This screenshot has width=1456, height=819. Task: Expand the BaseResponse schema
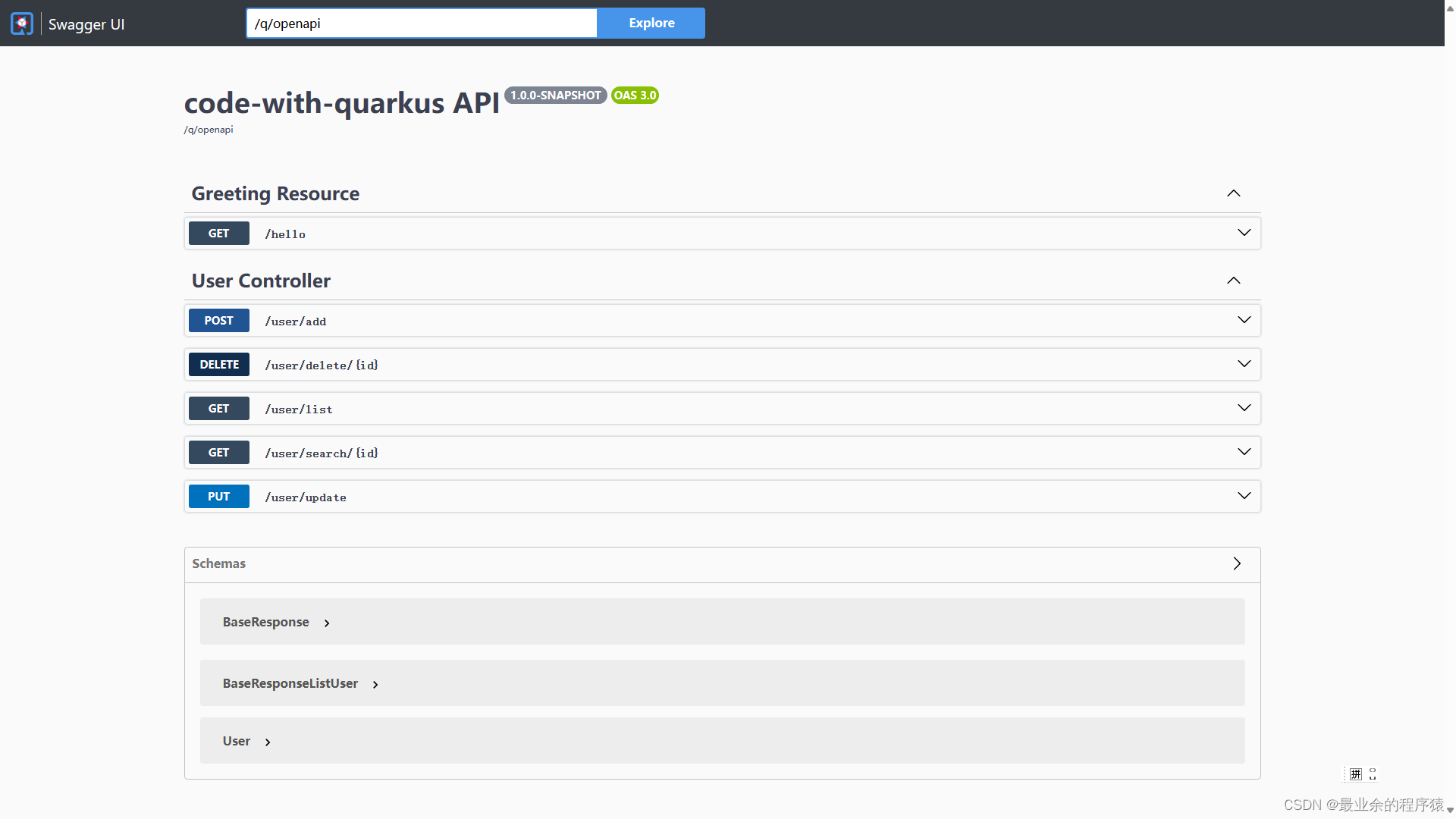[x=327, y=623]
